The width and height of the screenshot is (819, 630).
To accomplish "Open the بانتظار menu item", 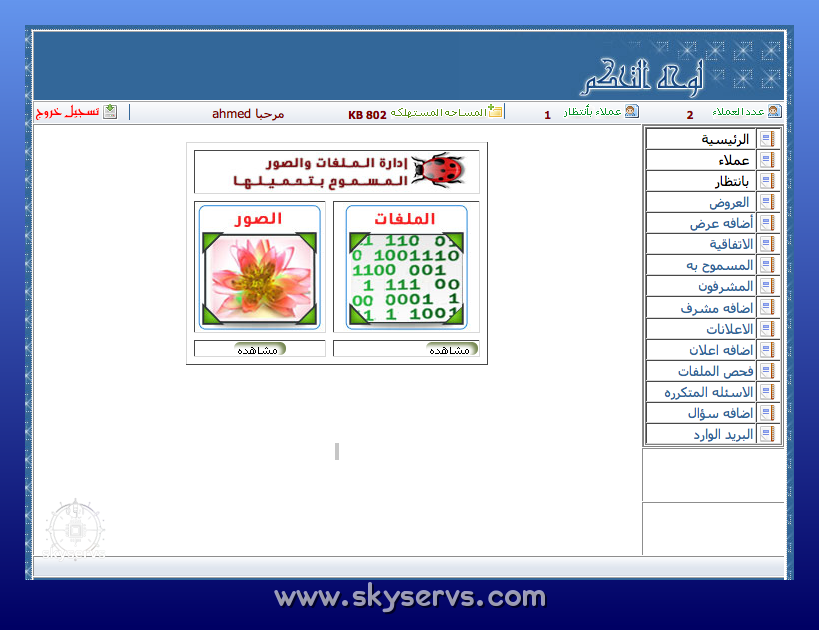I will [x=731, y=181].
